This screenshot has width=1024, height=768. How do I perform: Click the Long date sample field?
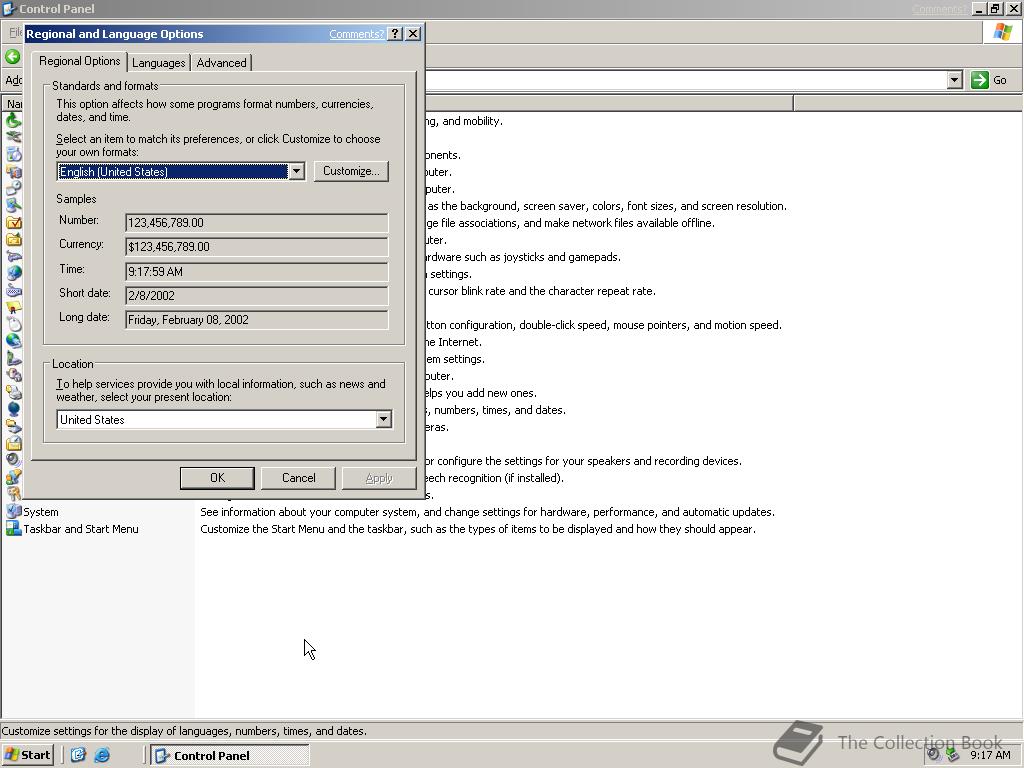(x=257, y=320)
